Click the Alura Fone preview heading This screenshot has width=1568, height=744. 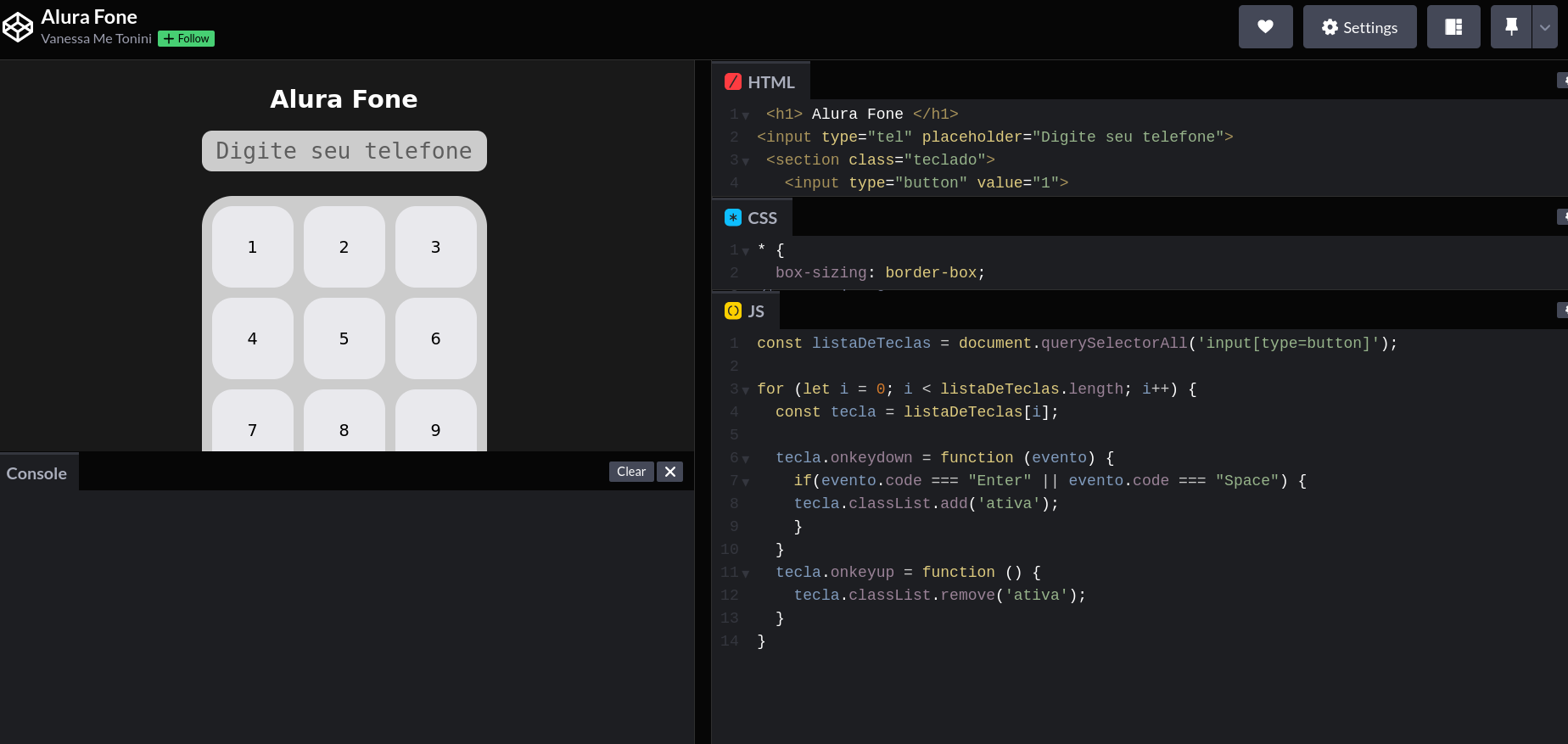click(344, 99)
